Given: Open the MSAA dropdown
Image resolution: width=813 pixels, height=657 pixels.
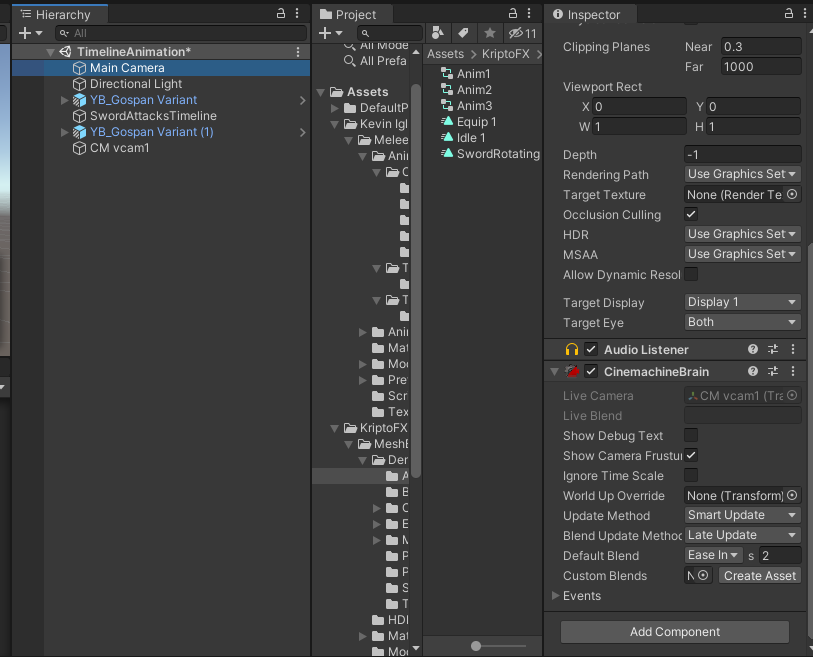Looking at the screenshot, I should (742, 254).
